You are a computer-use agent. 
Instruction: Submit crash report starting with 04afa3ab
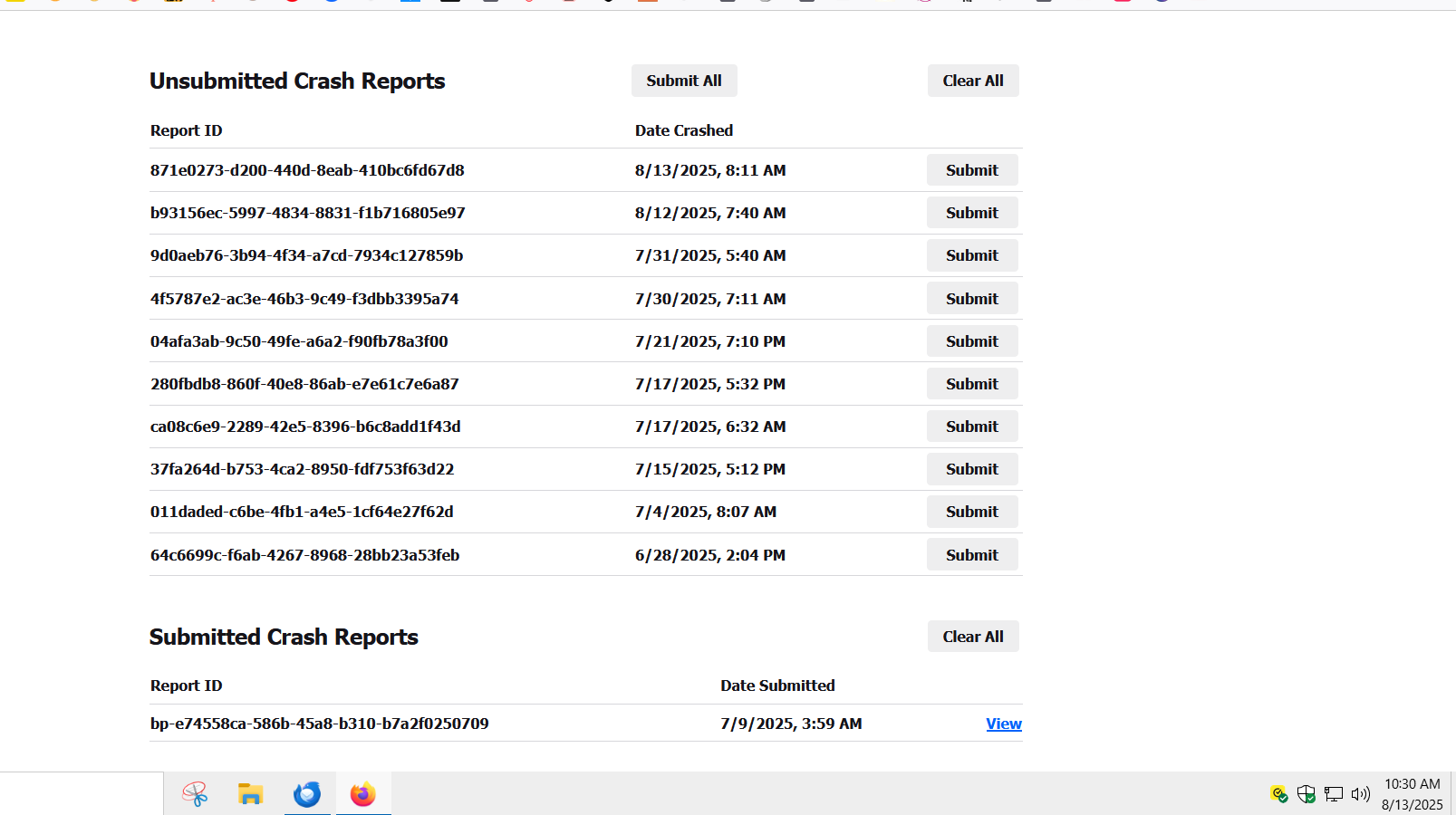(971, 341)
